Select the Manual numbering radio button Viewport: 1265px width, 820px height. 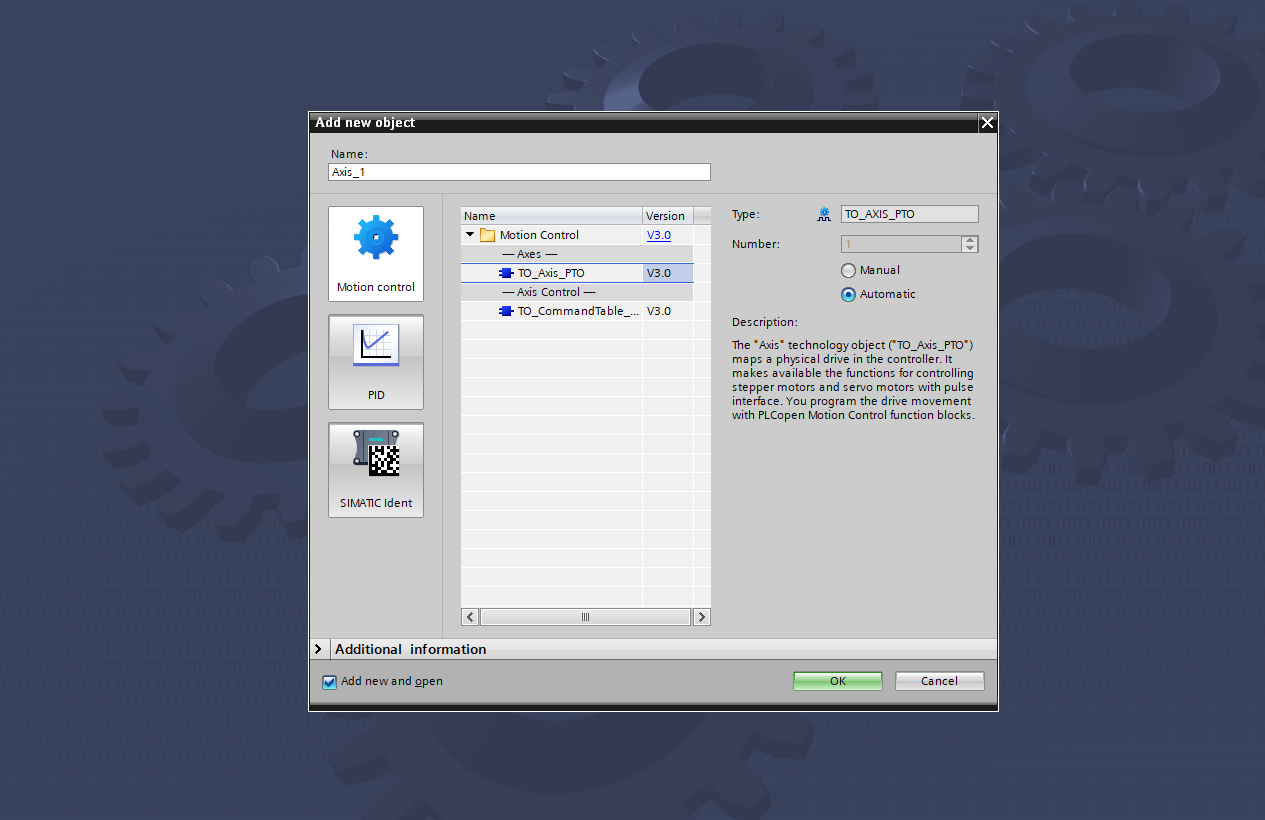pos(849,270)
